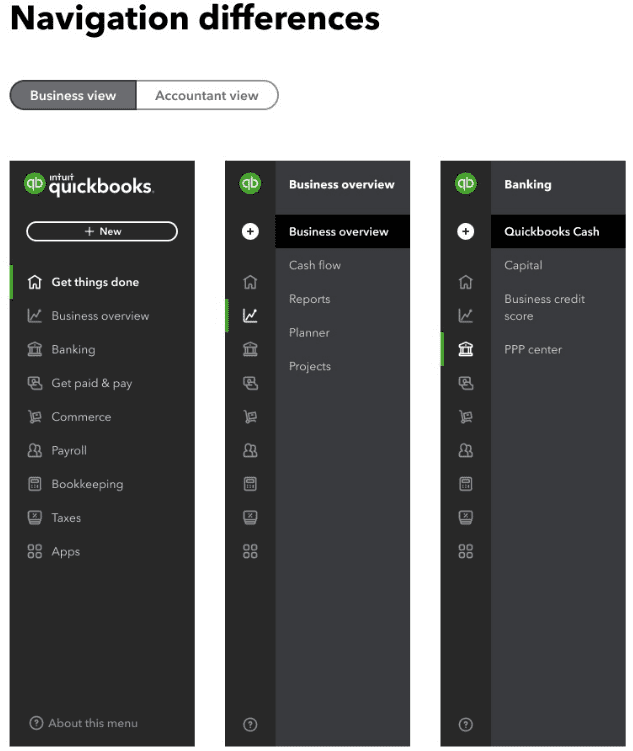Click plus icon in Business overview panel
This screenshot has height=751, width=633.
250,232
